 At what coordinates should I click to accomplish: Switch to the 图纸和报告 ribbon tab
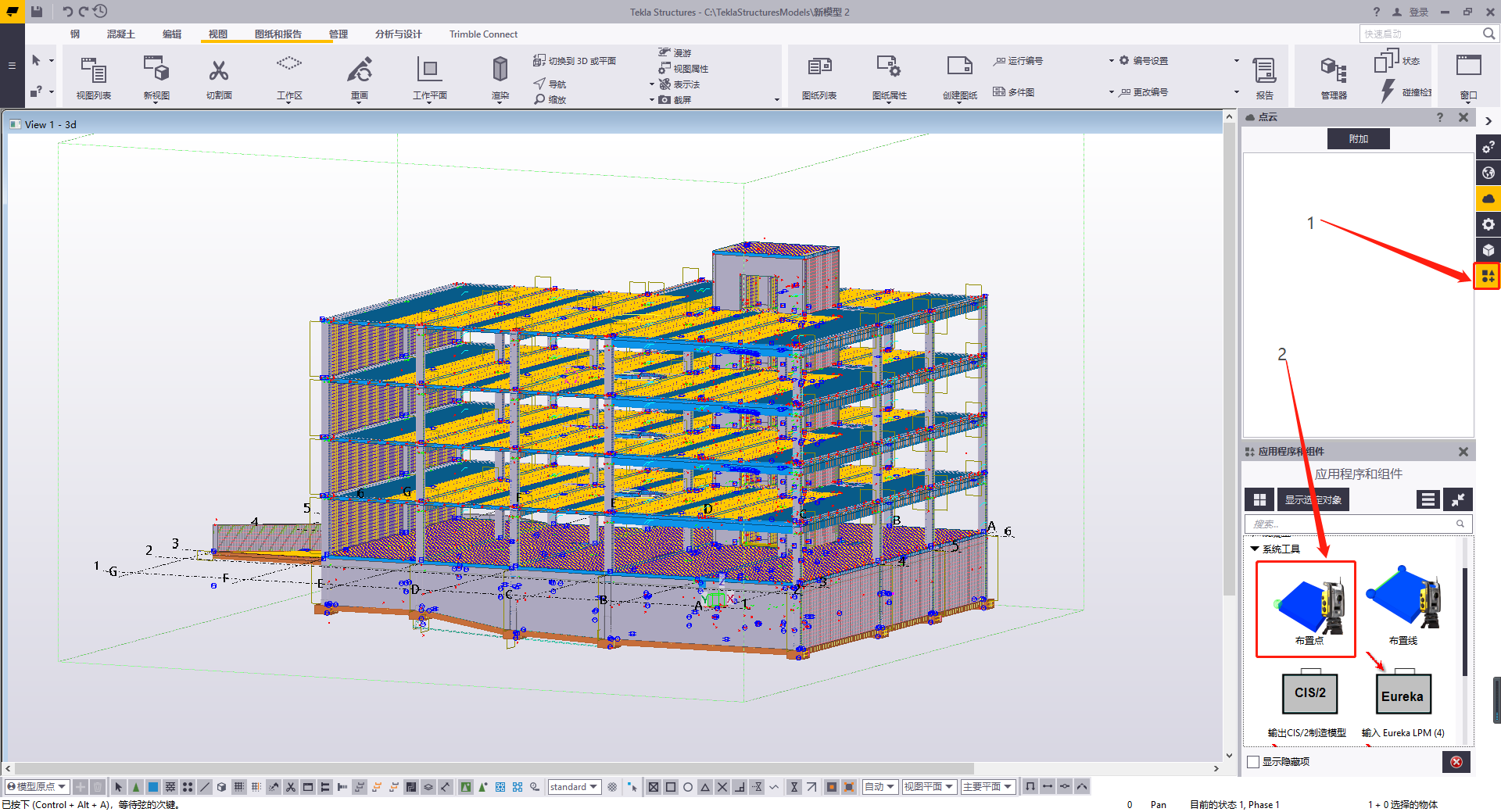coord(278,34)
